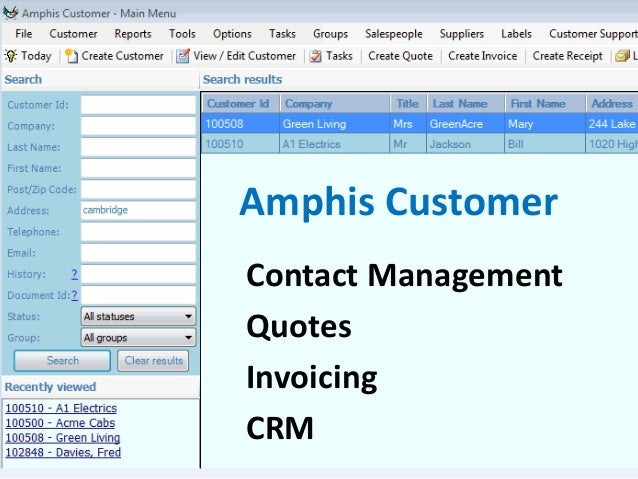Focus the Telephone search field
This screenshot has height=479, width=638.
pos(138,232)
